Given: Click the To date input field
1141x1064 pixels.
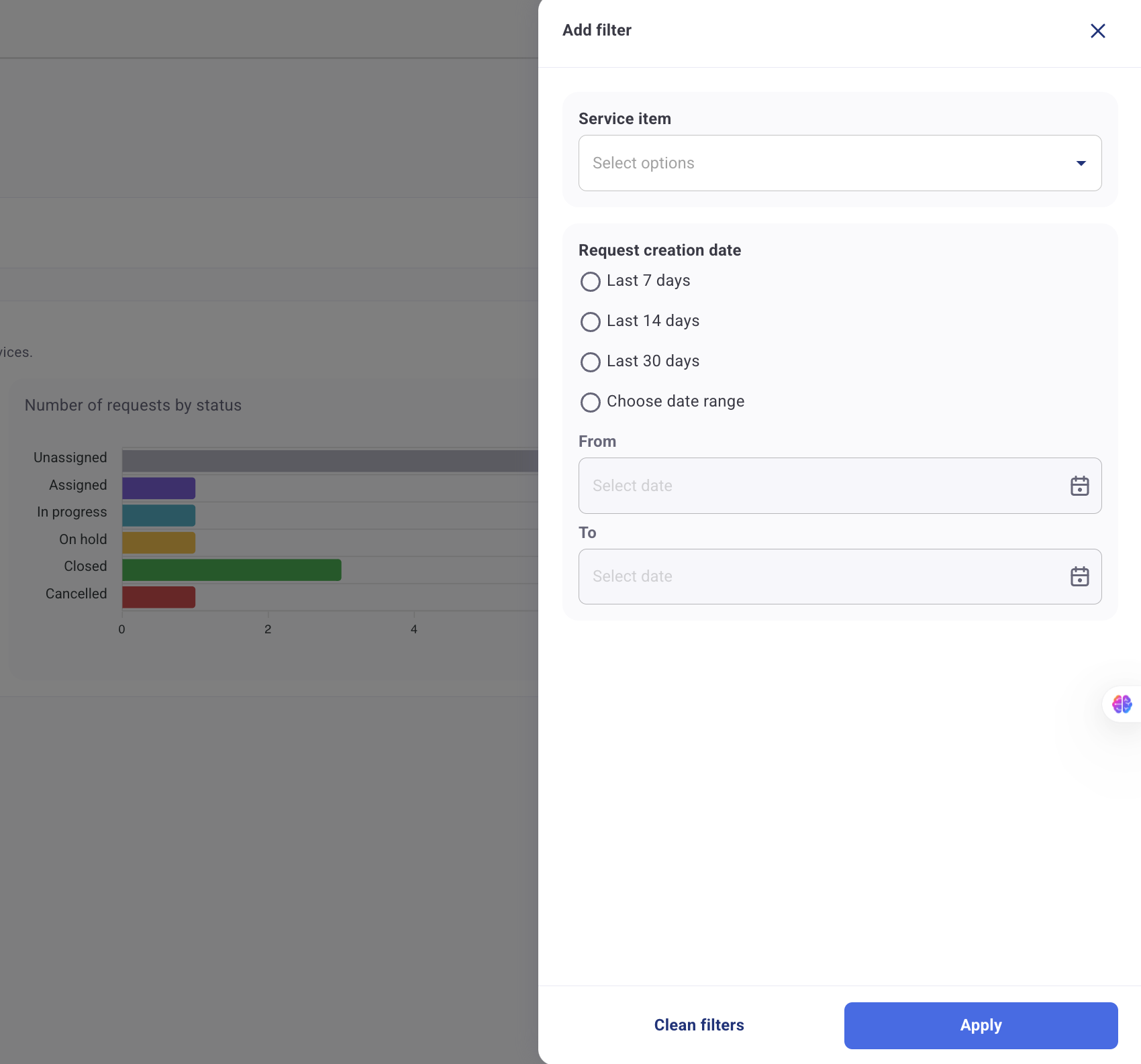Looking at the screenshot, I should (840, 576).
